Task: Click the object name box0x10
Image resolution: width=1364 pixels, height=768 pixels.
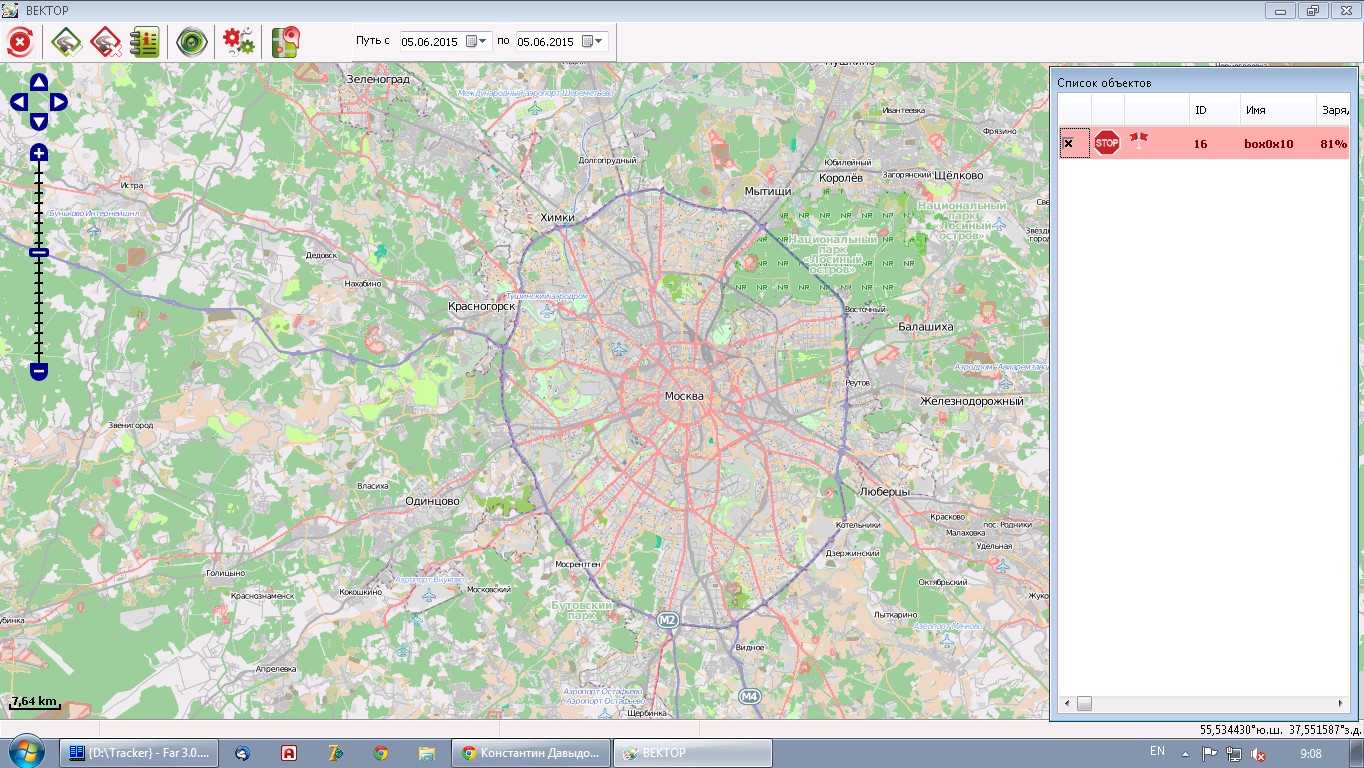Action: [x=1269, y=144]
